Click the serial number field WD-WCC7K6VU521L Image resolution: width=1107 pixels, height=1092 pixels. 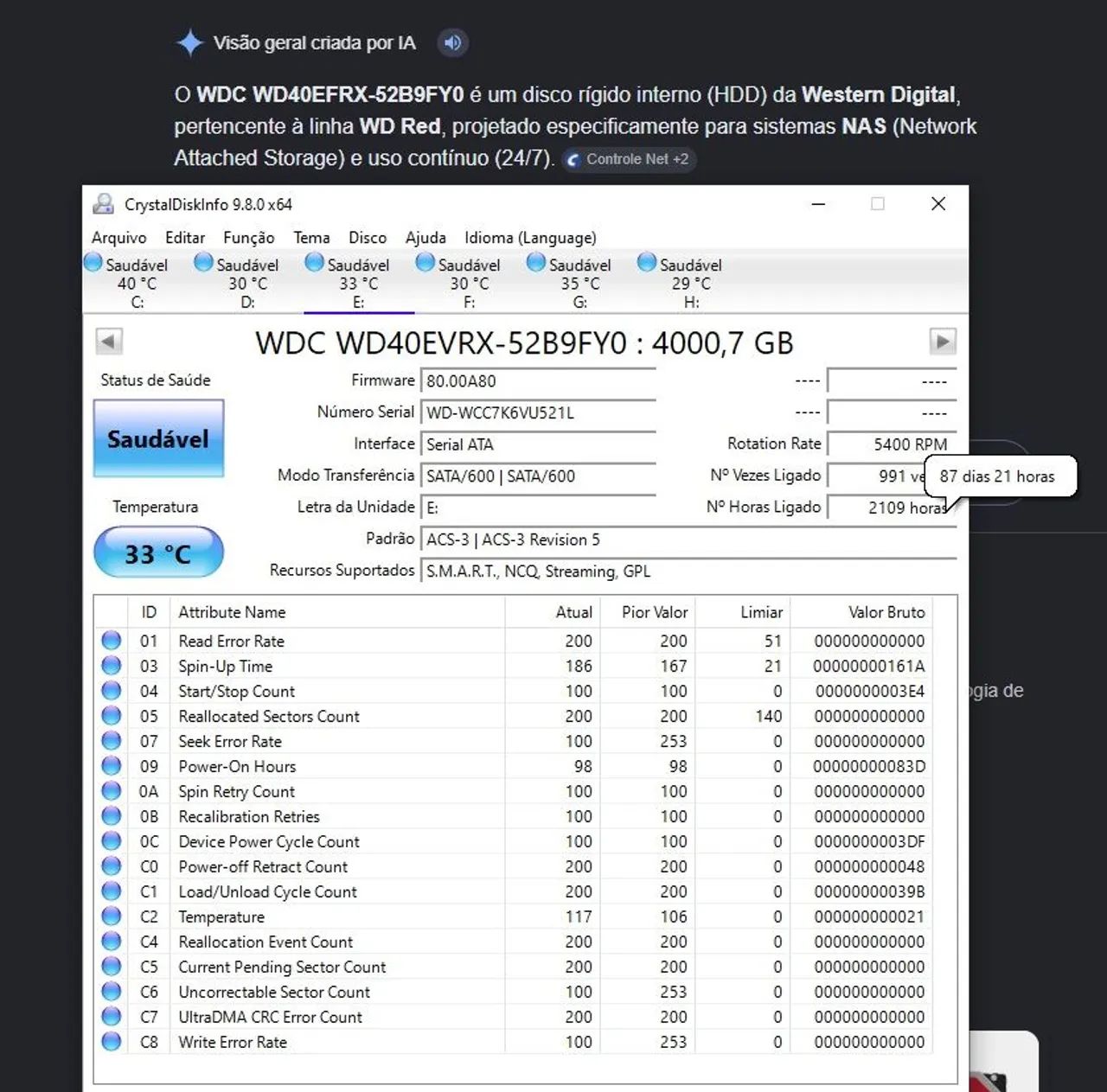click(x=538, y=412)
